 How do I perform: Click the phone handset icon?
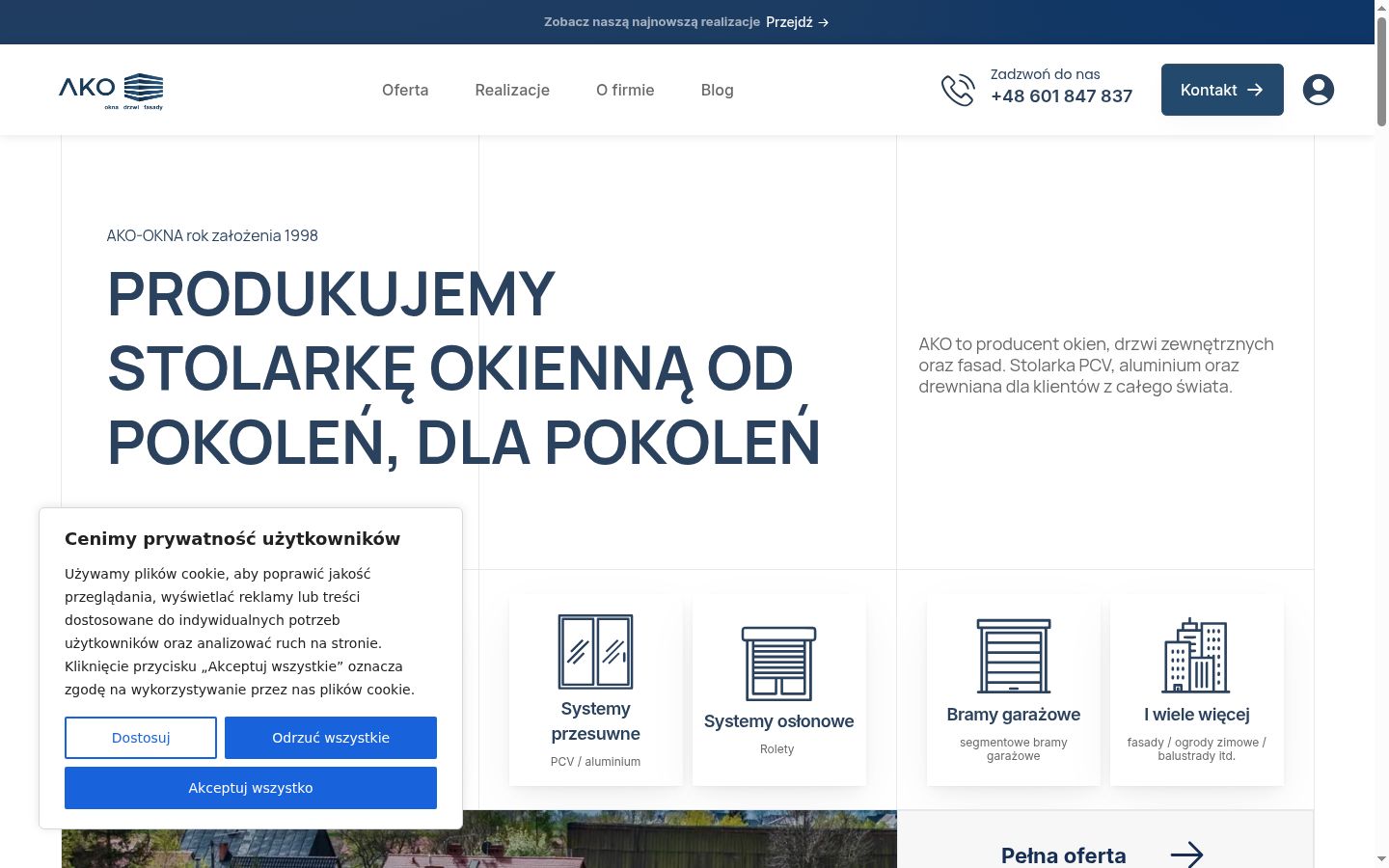(958, 90)
